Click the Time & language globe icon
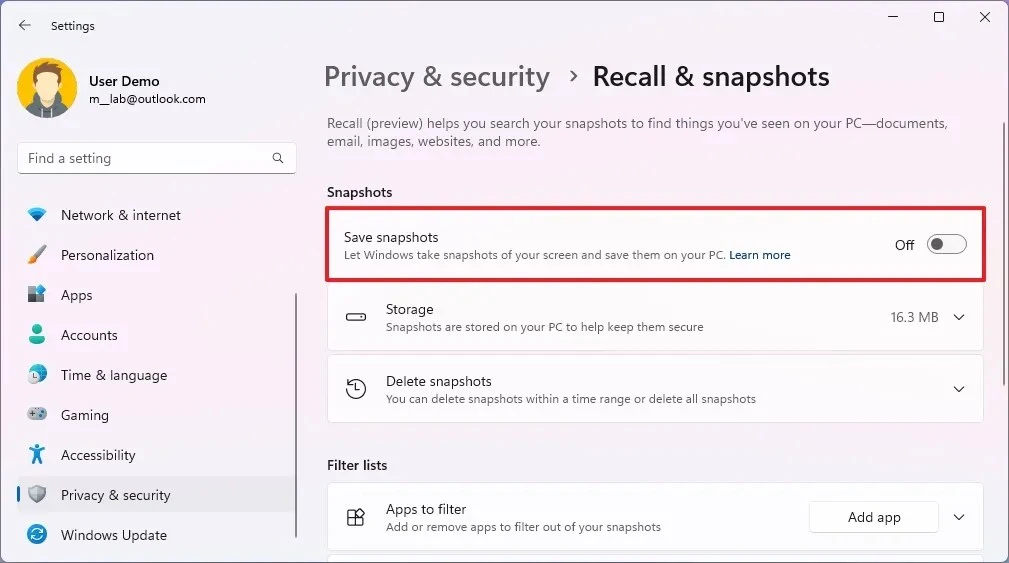 click(37, 375)
